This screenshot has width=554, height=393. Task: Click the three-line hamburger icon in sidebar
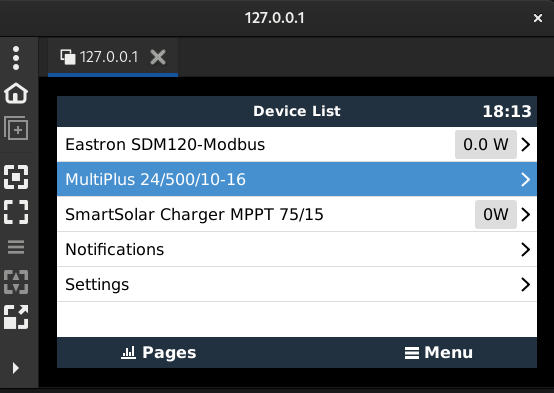tap(16, 247)
